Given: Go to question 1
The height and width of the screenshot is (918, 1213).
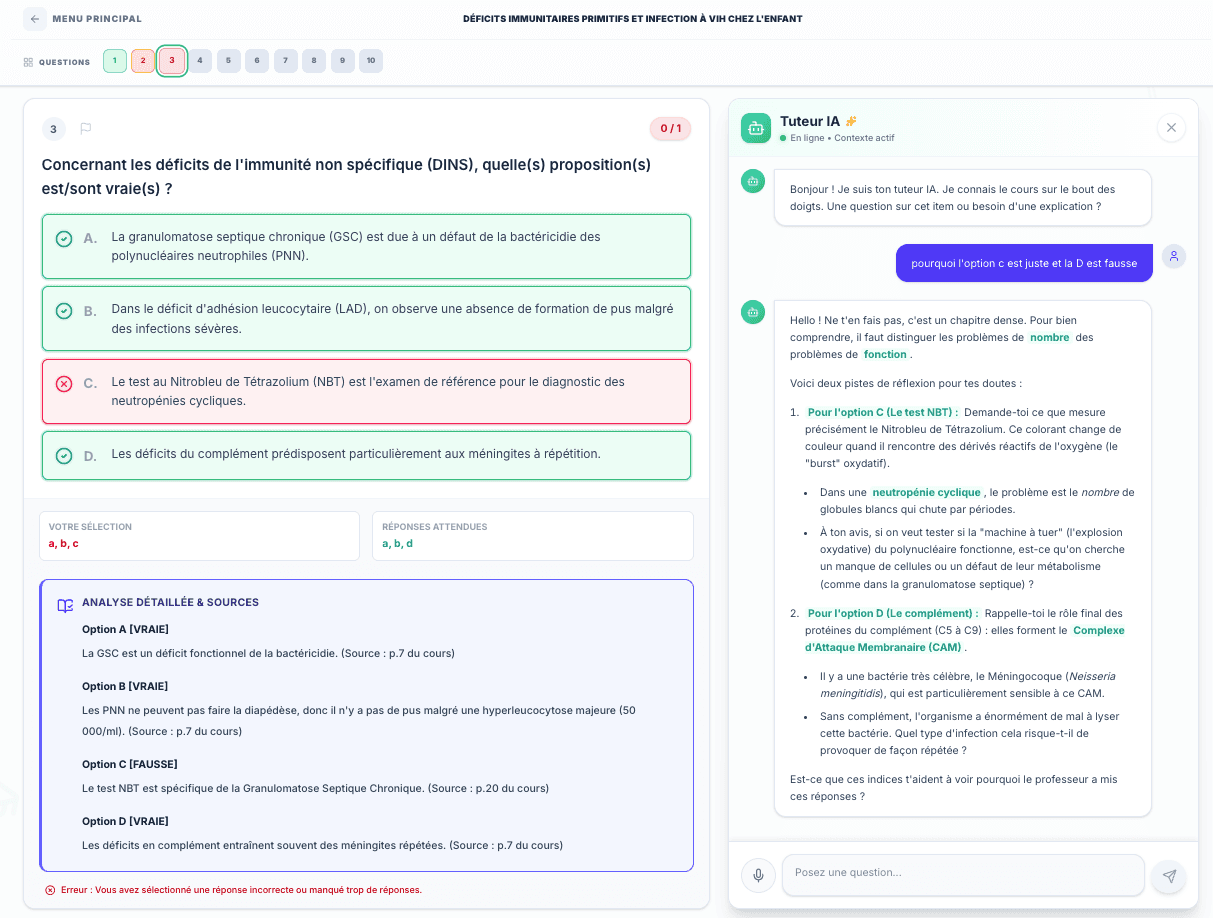Looking at the screenshot, I should point(115,61).
